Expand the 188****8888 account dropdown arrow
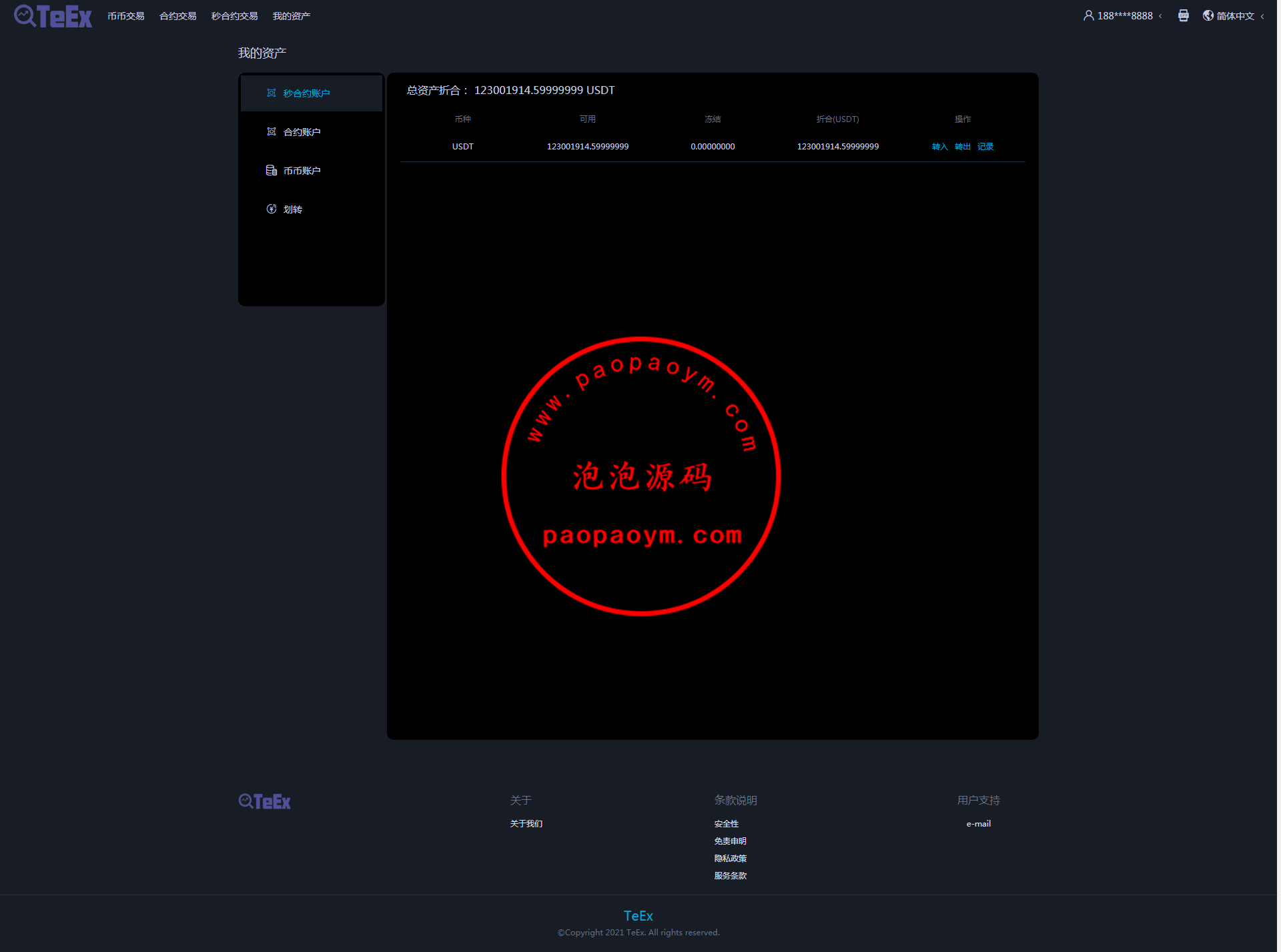Screen dimensions: 1281x952 (1160, 16)
